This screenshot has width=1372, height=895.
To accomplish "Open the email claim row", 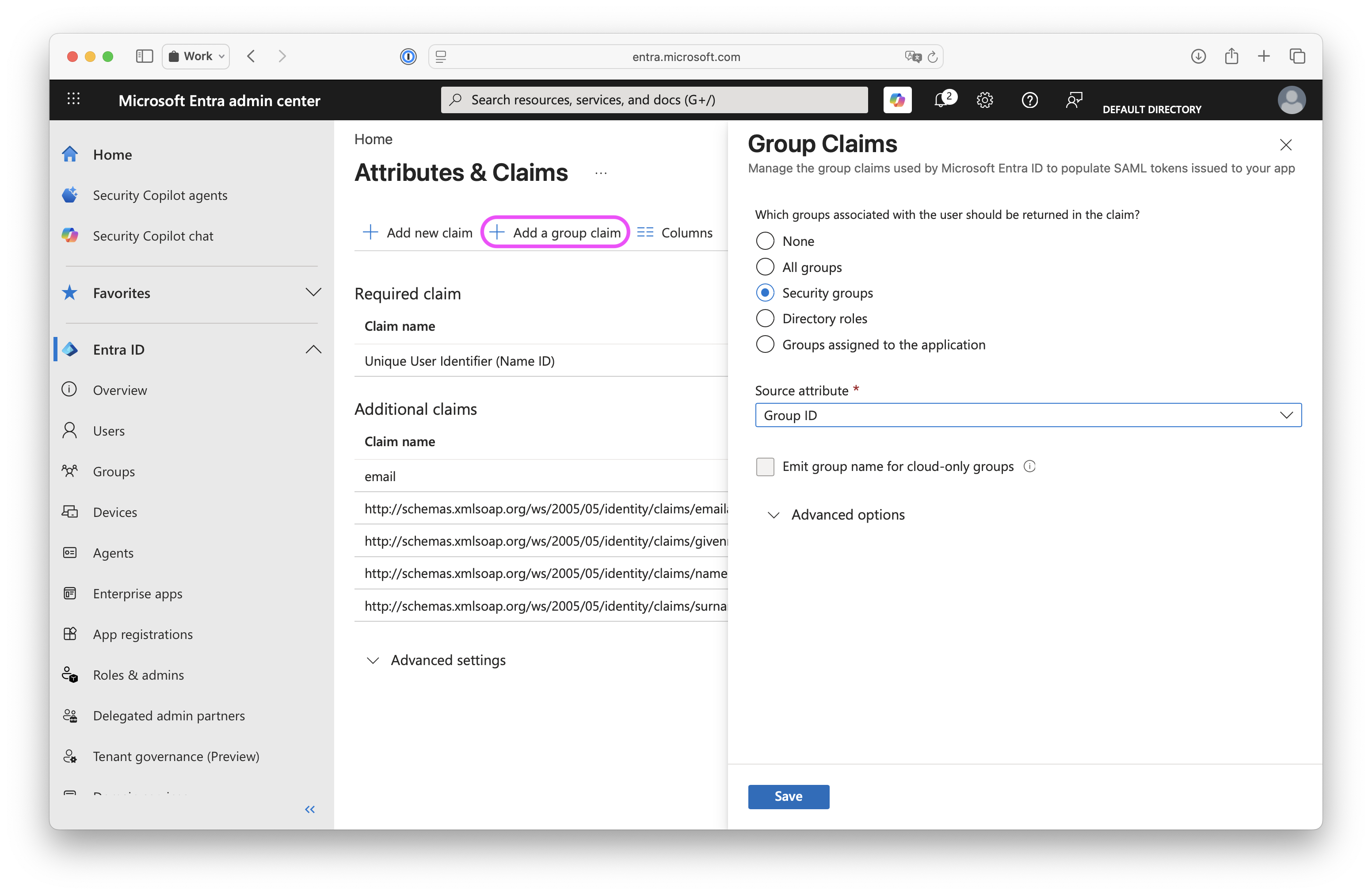I will point(541,476).
